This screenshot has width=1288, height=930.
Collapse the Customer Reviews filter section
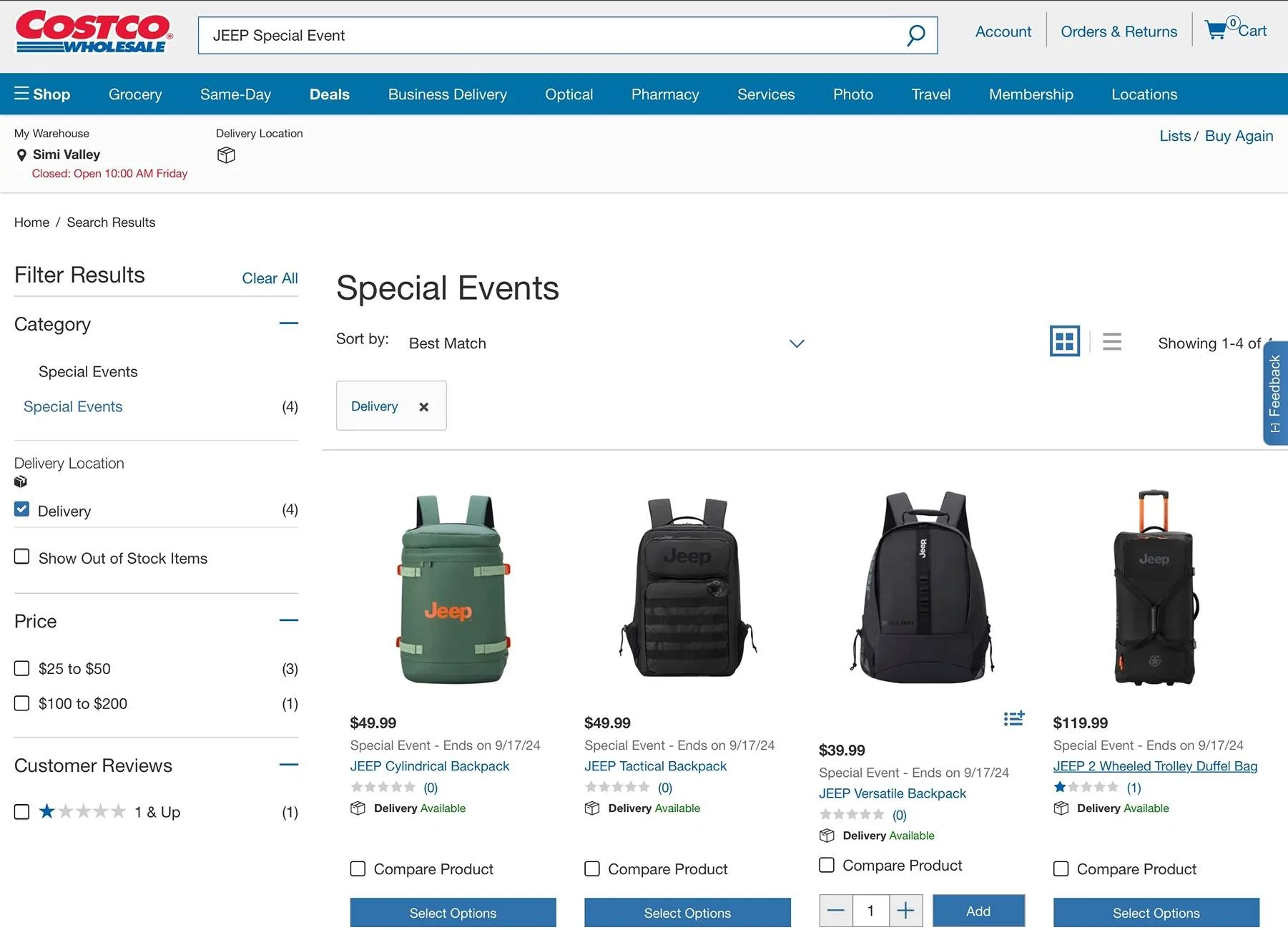pyautogui.click(x=288, y=765)
